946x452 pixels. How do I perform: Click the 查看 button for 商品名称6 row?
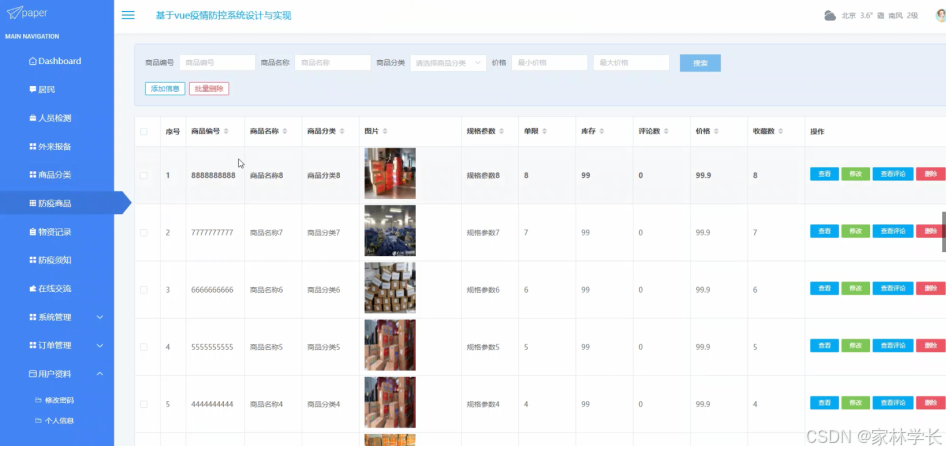pos(824,288)
